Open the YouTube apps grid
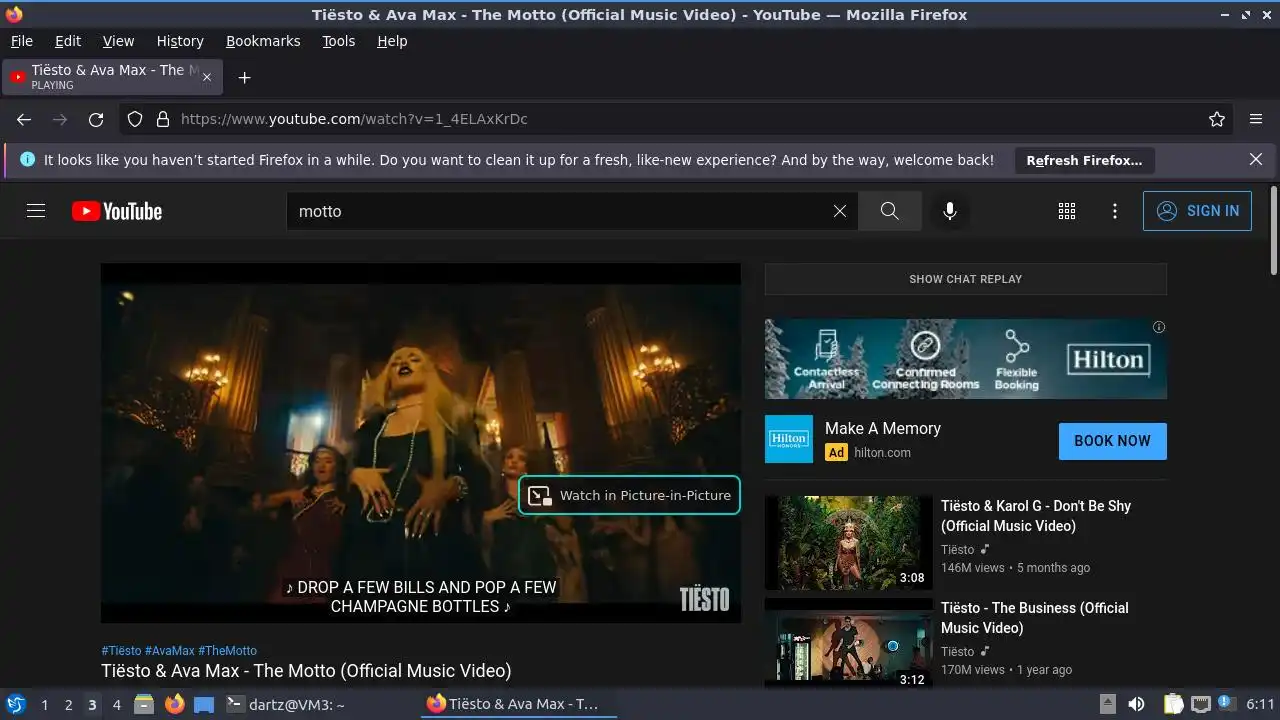This screenshot has height=720, width=1280. [x=1067, y=211]
